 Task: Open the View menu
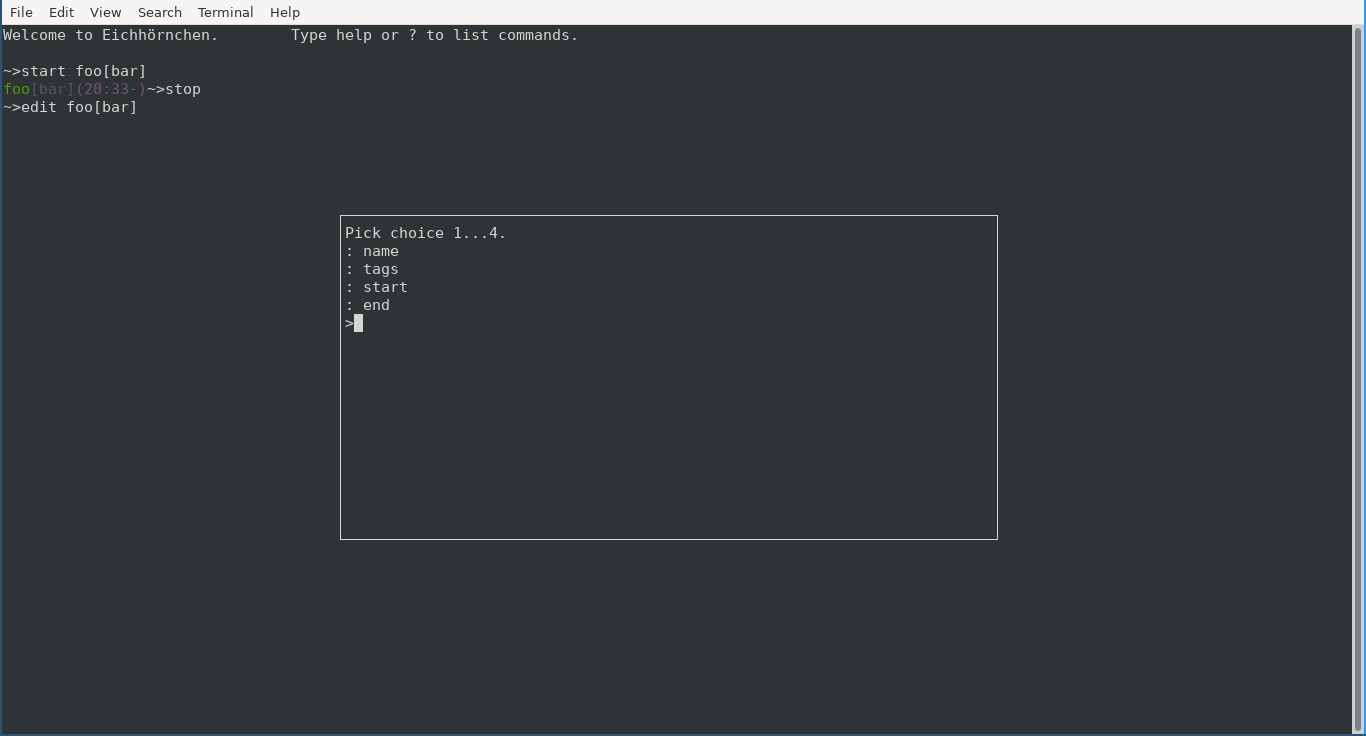[105, 12]
